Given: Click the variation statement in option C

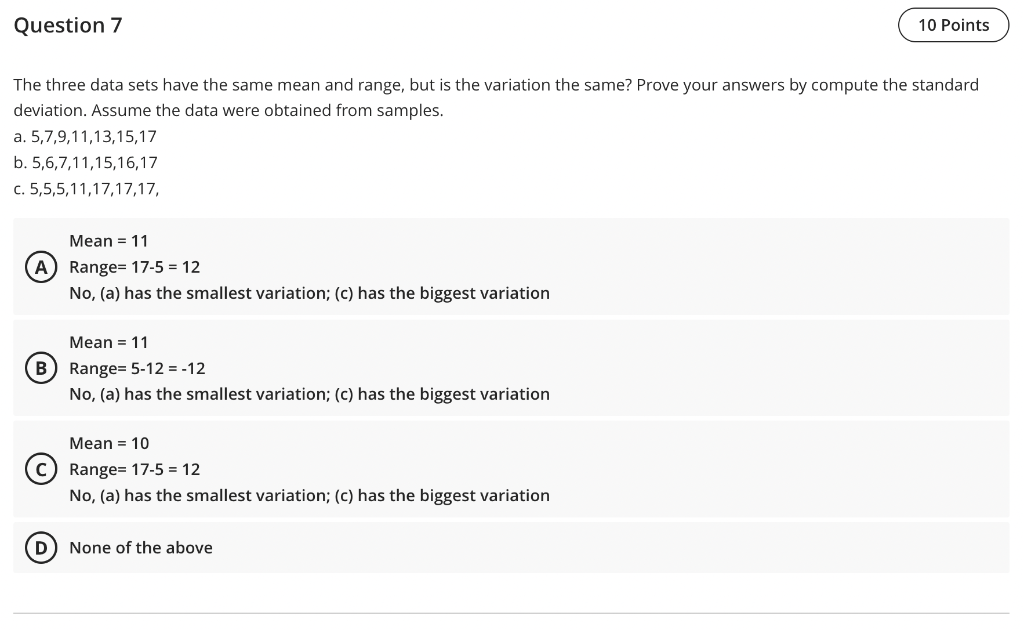Looking at the screenshot, I should click(309, 495).
